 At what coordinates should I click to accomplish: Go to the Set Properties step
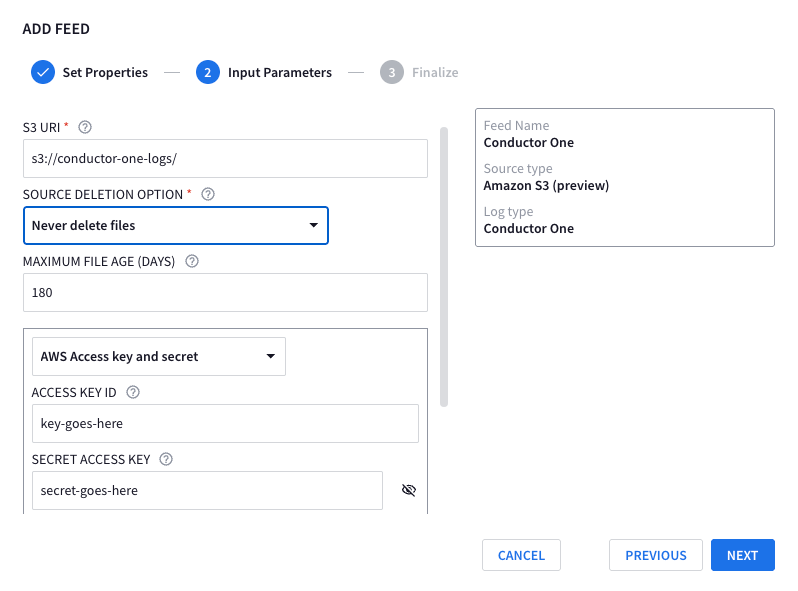pos(105,72)
